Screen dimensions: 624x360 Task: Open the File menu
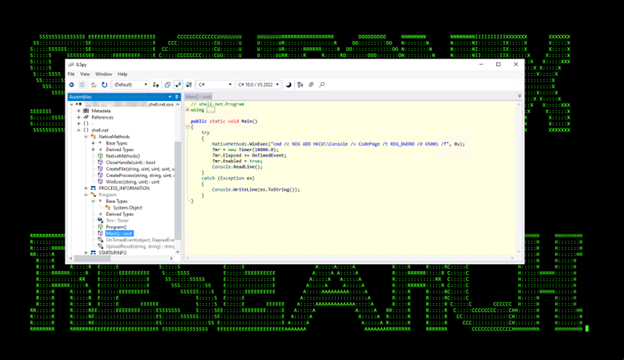pyautogui.click(x=71, y=74)
